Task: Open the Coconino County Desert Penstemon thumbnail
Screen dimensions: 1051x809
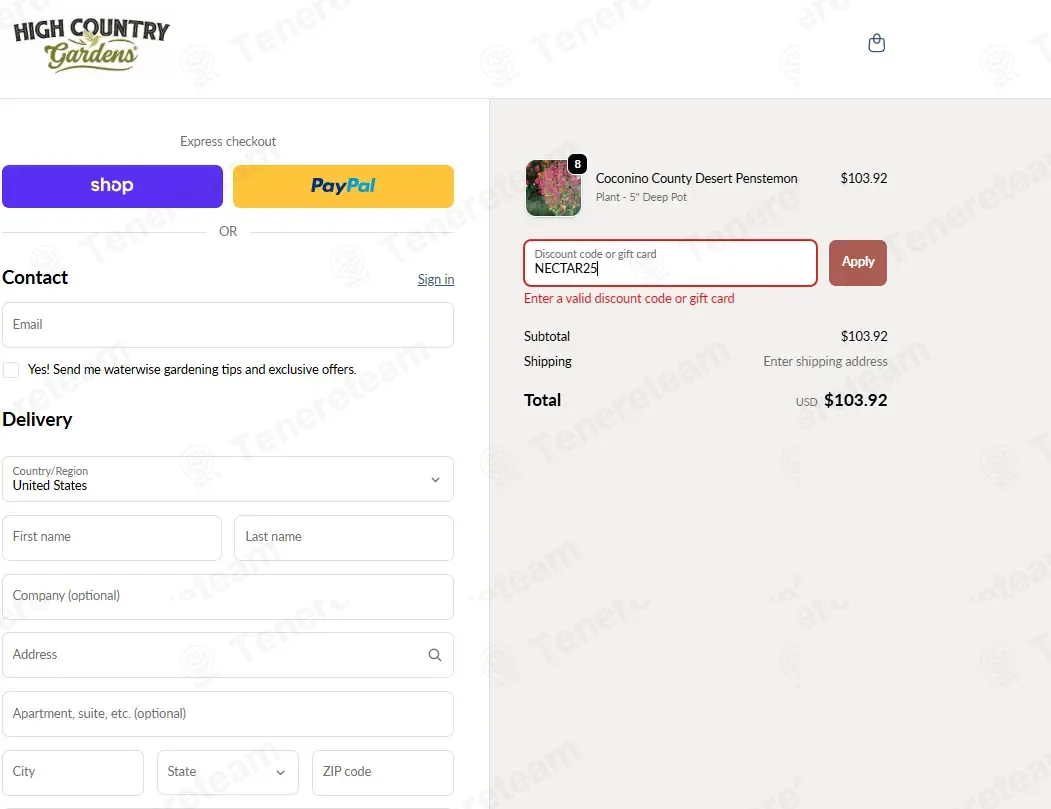Action: coord(553,188)
